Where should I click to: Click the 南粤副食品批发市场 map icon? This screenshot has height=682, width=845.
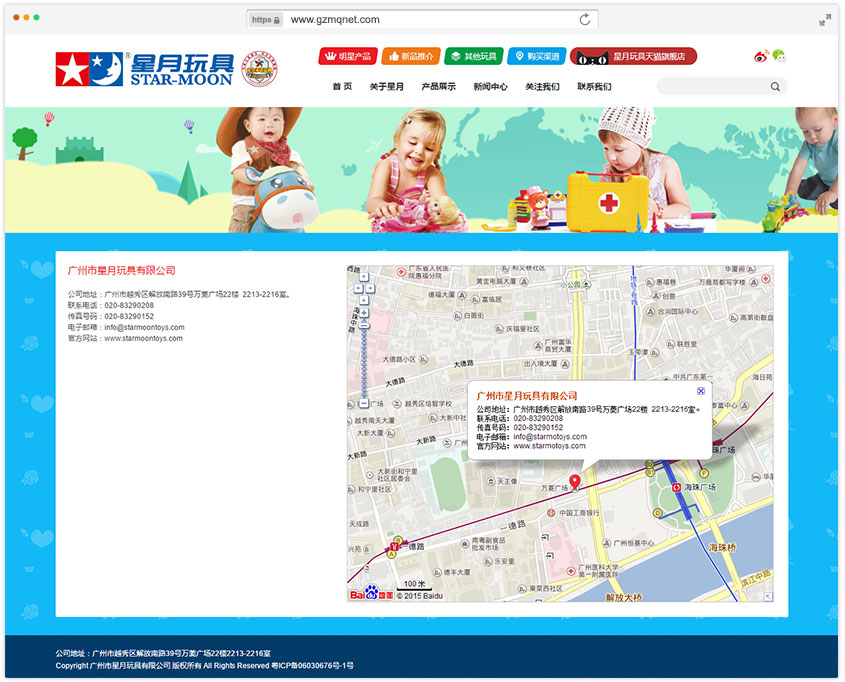[465, 544]
